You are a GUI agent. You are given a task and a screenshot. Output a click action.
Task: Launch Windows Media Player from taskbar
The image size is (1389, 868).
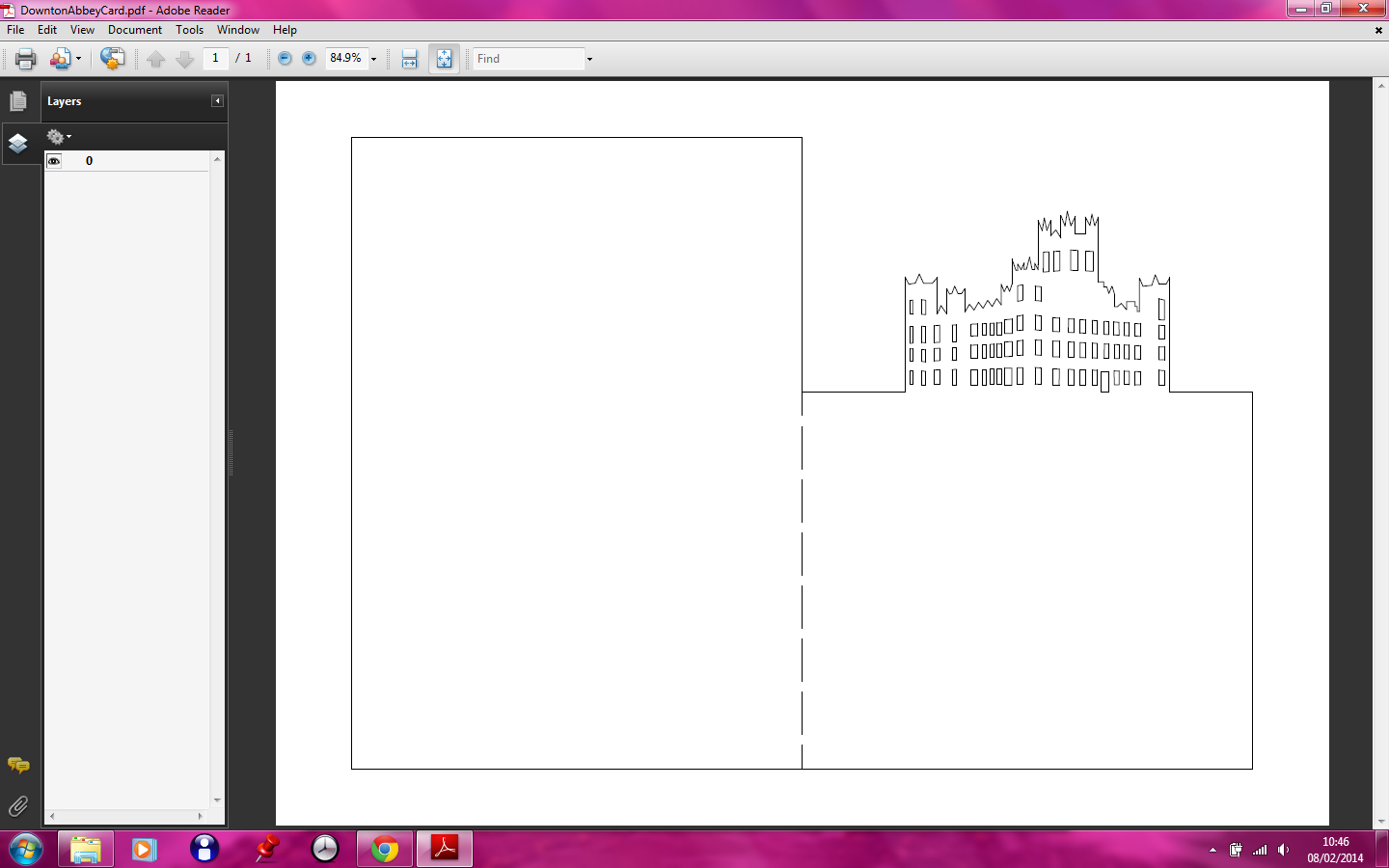145,850
